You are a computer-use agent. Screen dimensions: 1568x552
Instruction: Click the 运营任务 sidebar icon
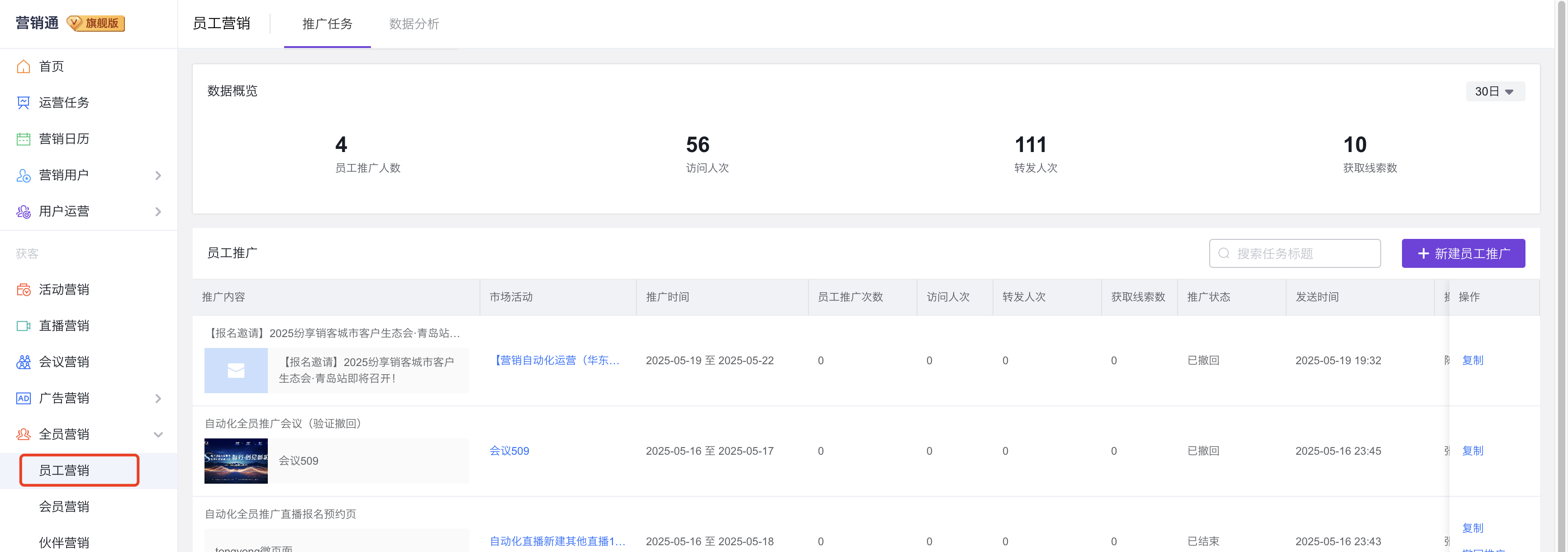pos(23,103)
